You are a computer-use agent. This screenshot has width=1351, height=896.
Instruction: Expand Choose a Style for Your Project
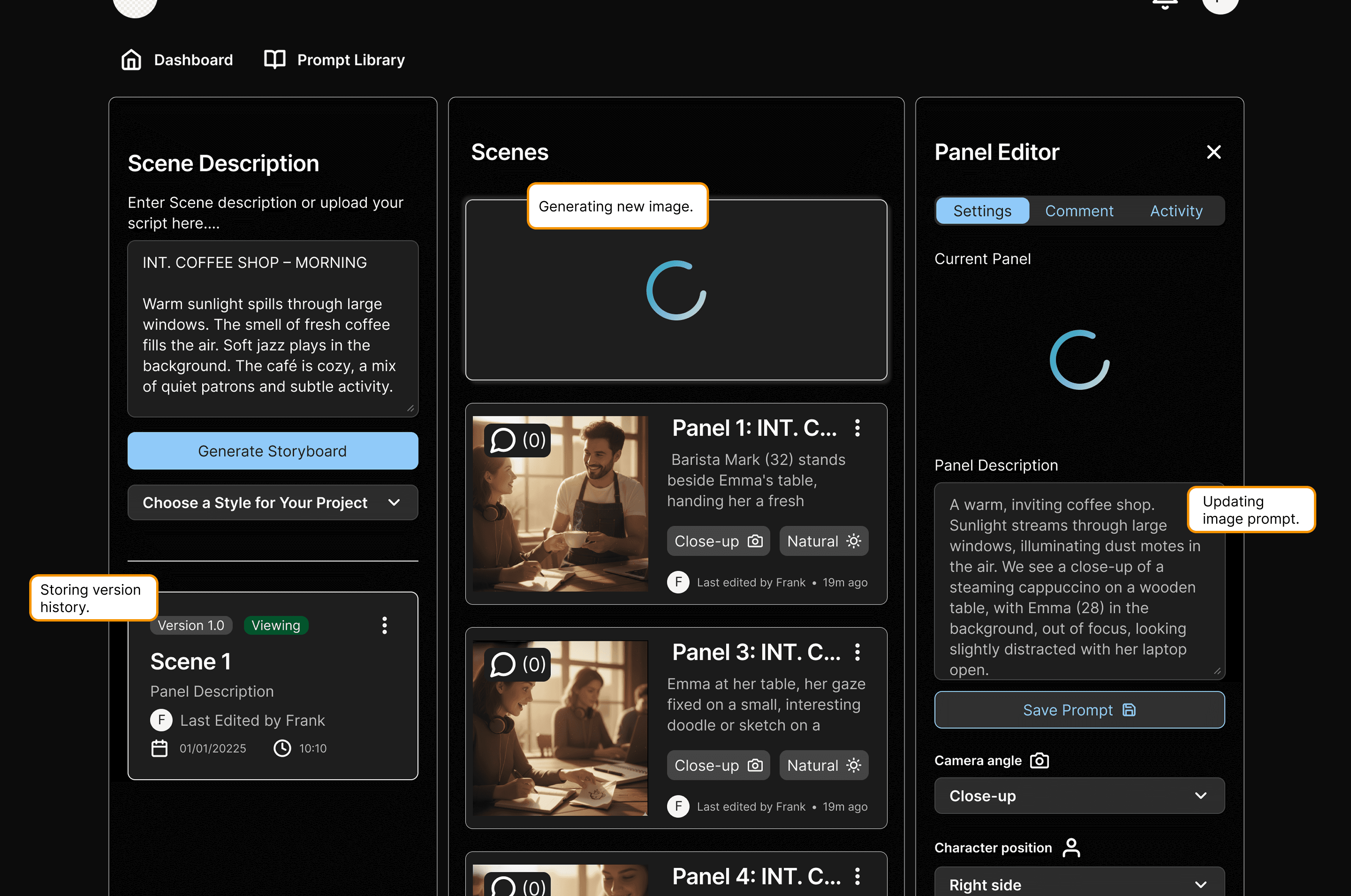pos(272,503)
